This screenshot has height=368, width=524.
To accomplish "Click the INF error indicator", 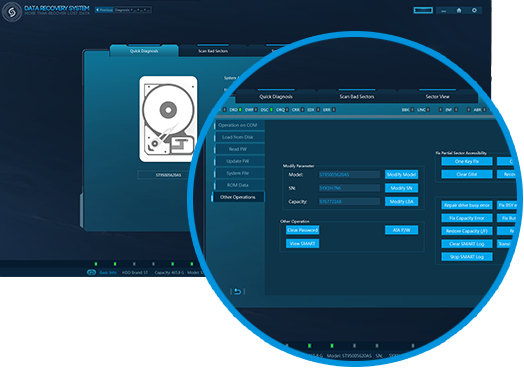I will tap(451, 110).
